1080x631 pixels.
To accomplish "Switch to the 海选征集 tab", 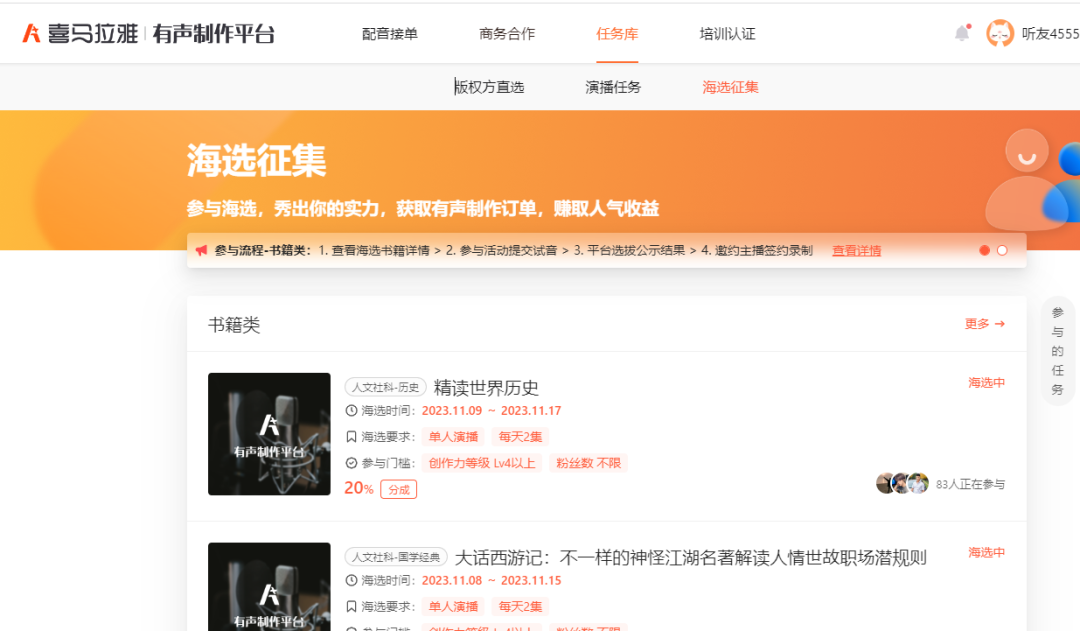I will point(730,87).
